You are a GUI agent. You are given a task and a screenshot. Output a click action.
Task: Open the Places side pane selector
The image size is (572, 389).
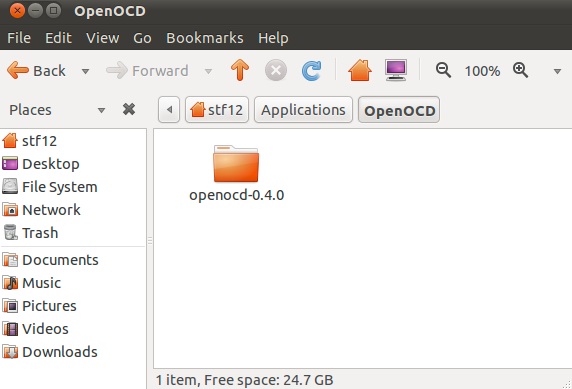coord(57,110)
